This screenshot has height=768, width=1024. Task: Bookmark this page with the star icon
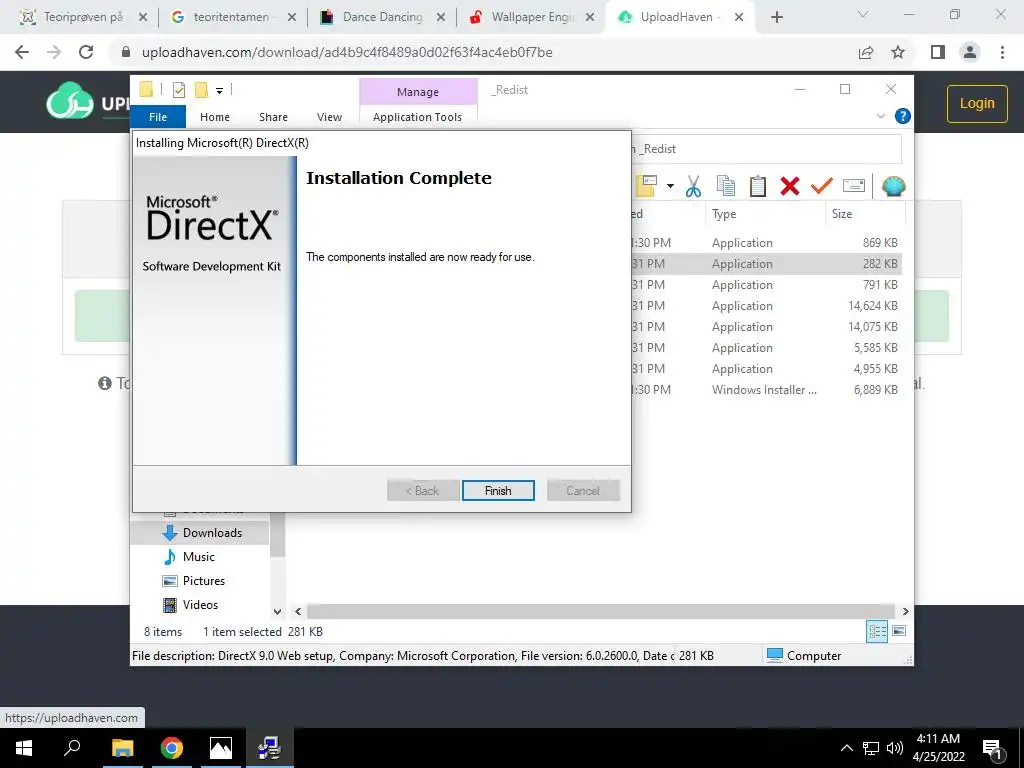click(898, 52)
